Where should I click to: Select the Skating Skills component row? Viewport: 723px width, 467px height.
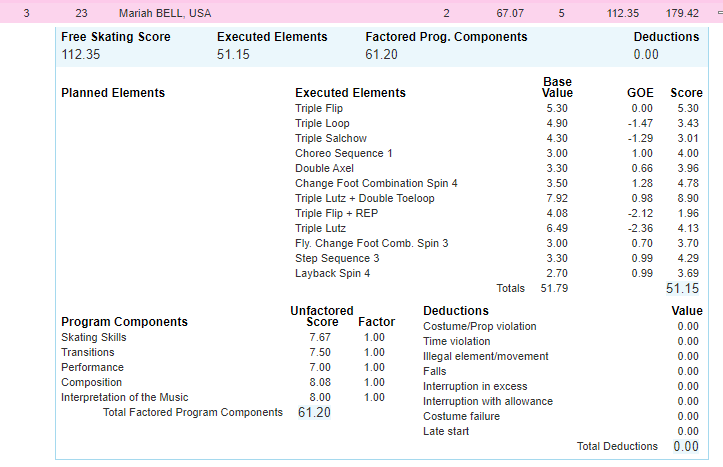coord(94,337)
